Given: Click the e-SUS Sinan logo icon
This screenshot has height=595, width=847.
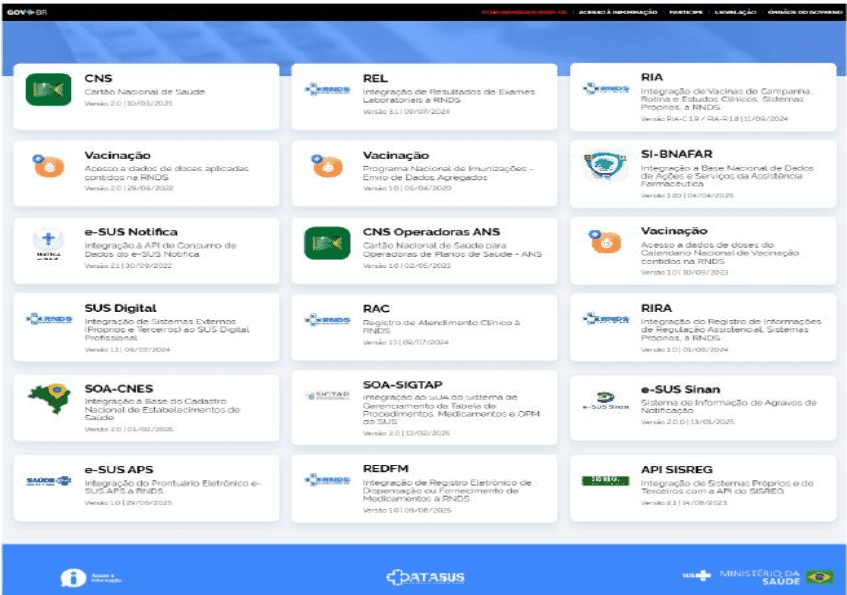Looking at the screenshot, I should click(x=606, y=400).
